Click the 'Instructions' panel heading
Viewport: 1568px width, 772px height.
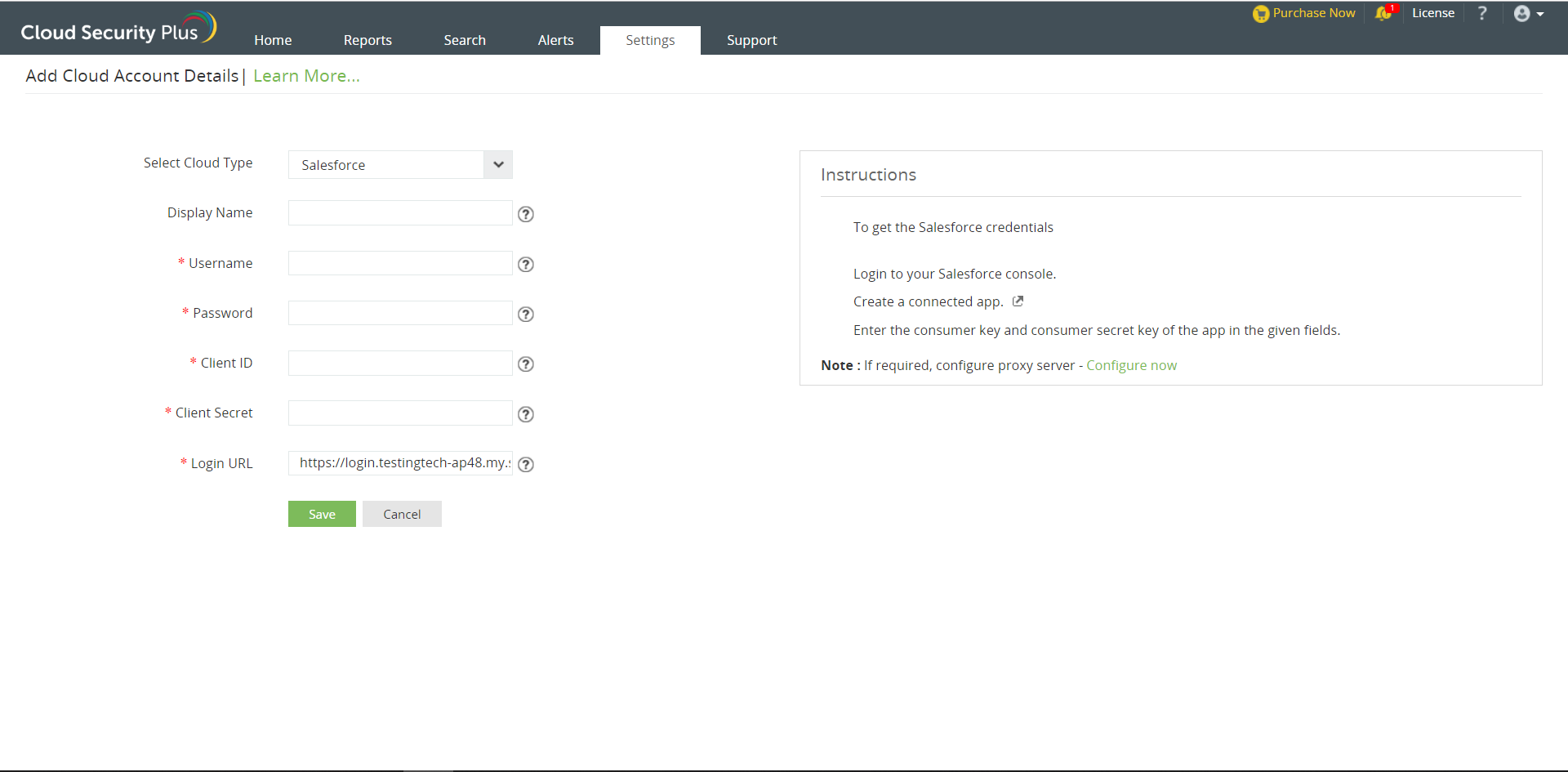click(x=868, y=175)
